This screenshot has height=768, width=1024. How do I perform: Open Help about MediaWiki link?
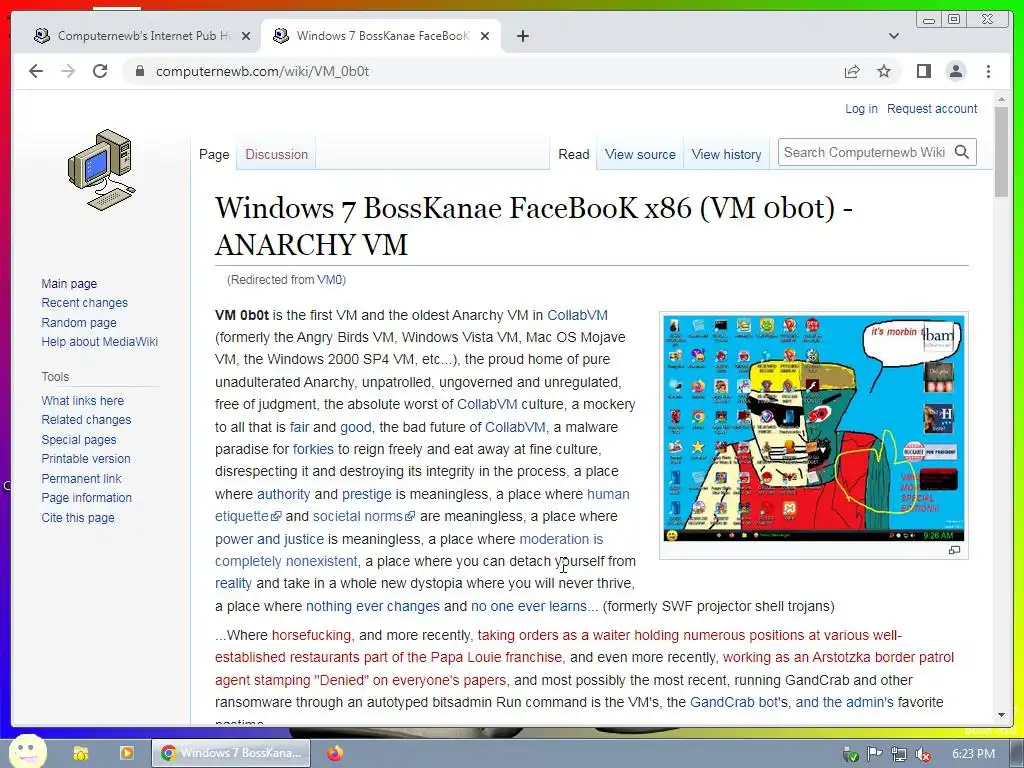99,342
